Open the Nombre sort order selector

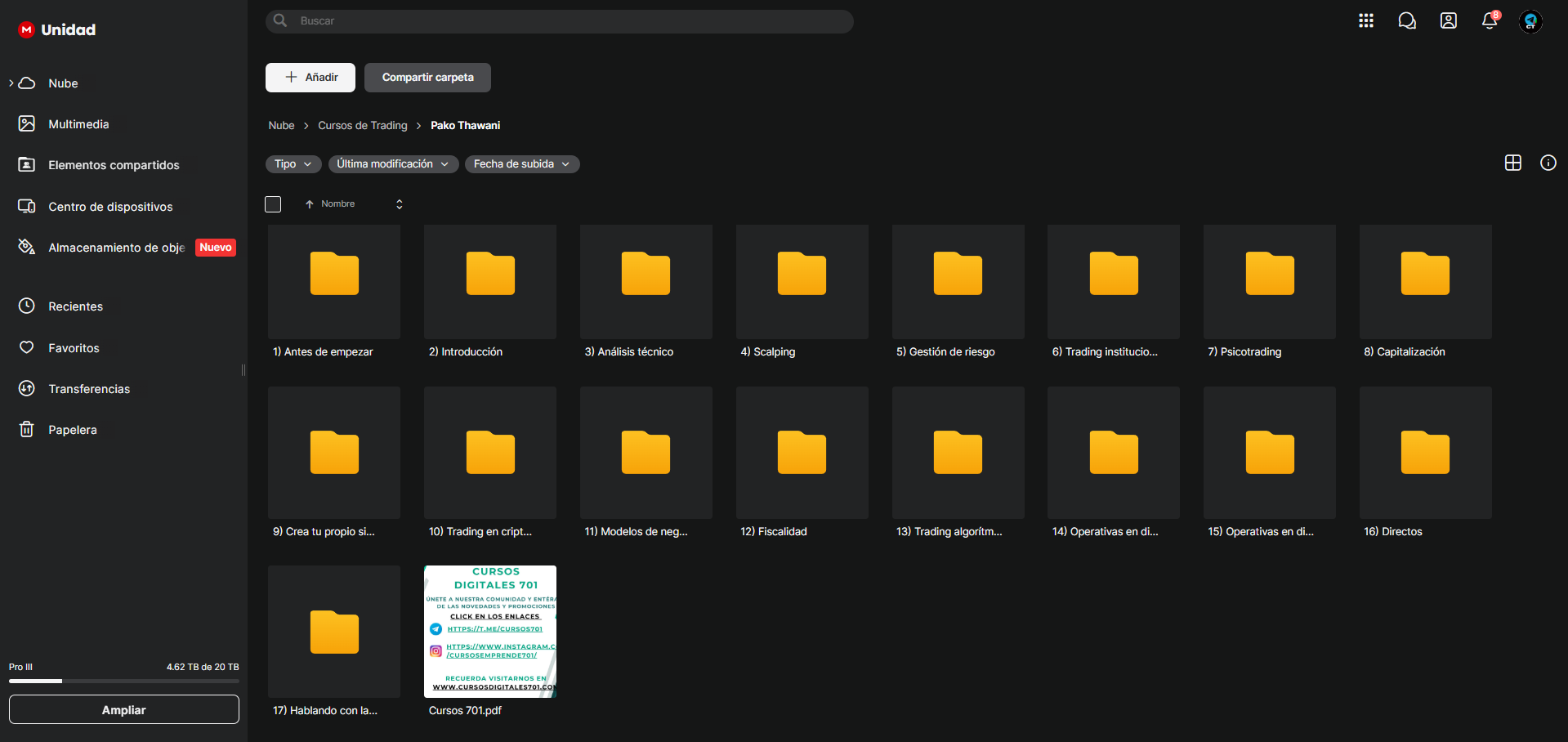[400, 204]
